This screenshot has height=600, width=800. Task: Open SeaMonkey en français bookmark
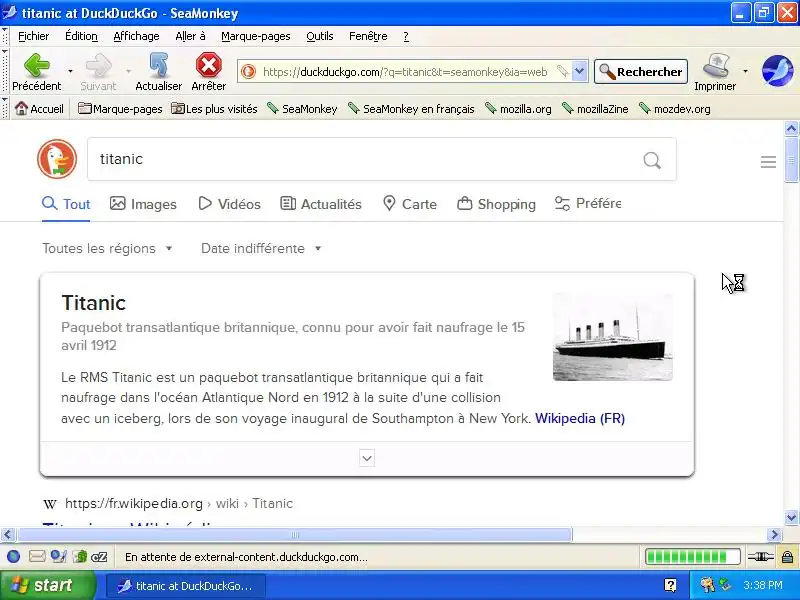411,109
